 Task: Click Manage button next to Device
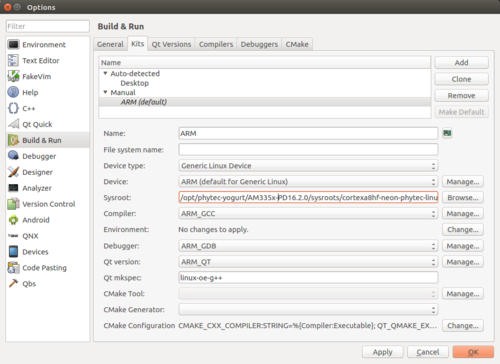[463, 182]
